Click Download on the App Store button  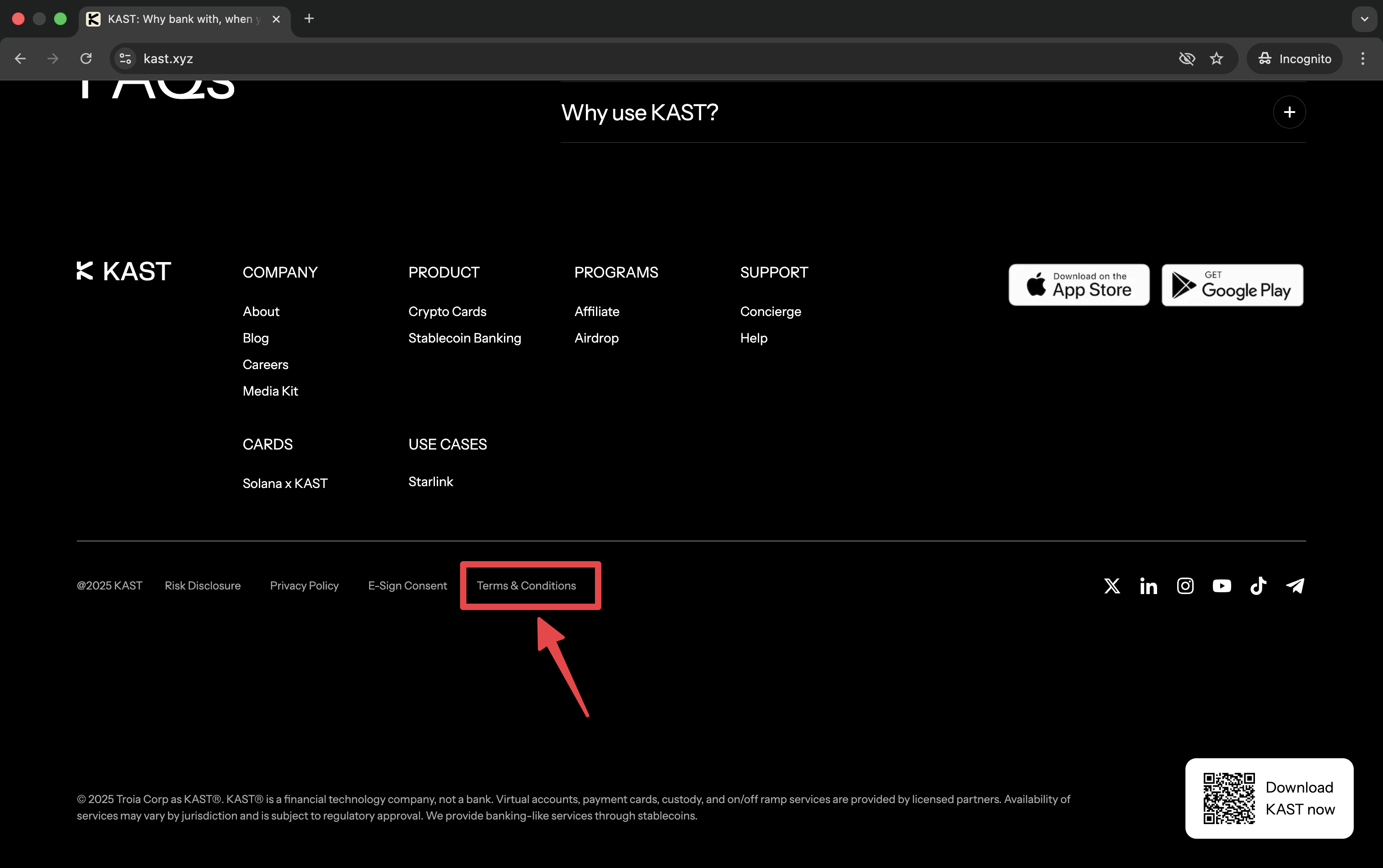pyautogui.click(x=1079, y=285)
